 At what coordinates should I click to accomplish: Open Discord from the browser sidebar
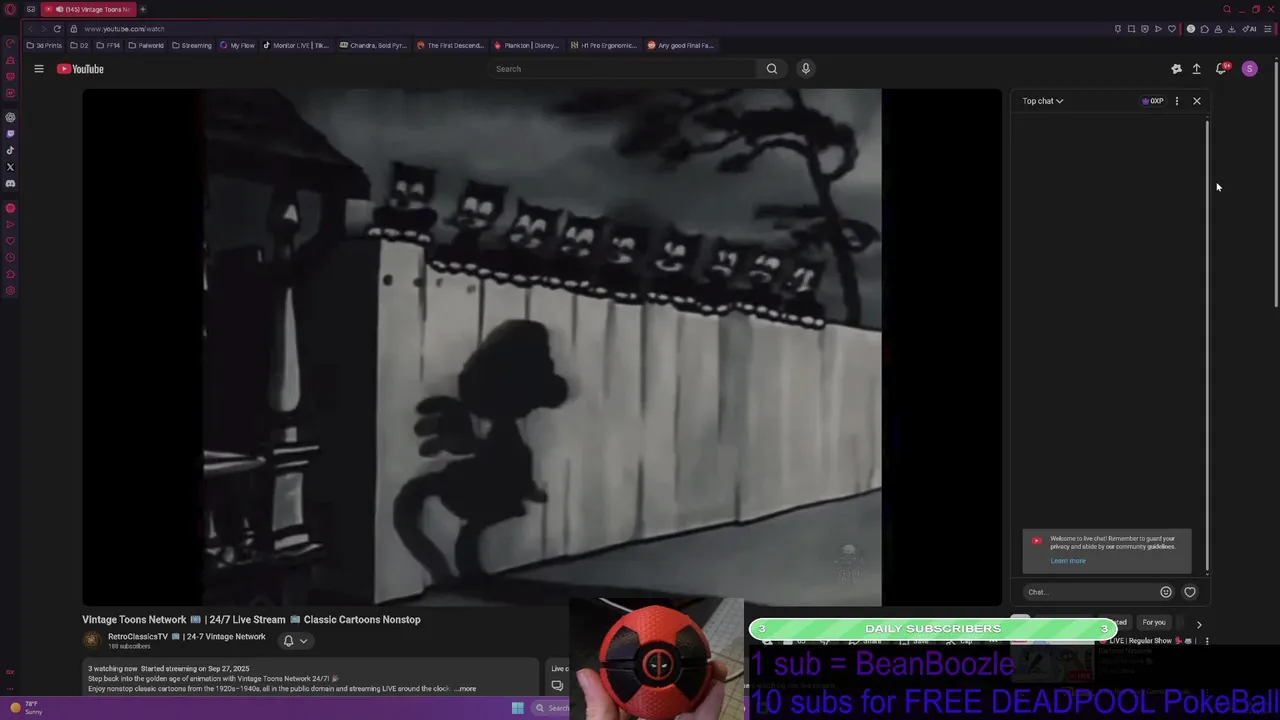click(10, 184)
